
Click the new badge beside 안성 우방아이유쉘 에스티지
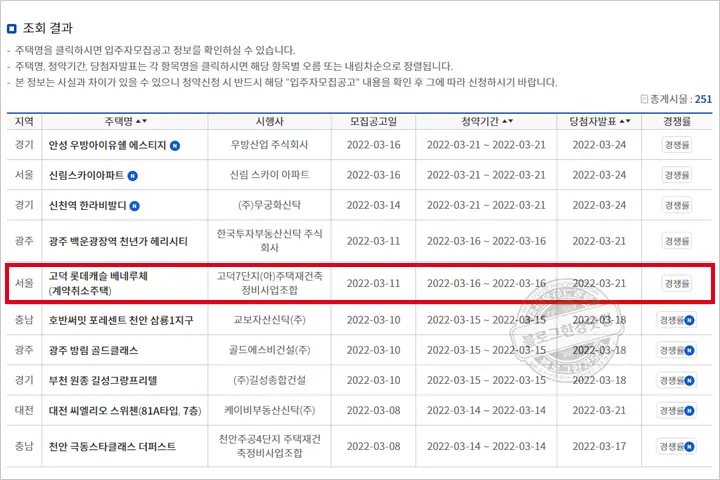(175, 146)
